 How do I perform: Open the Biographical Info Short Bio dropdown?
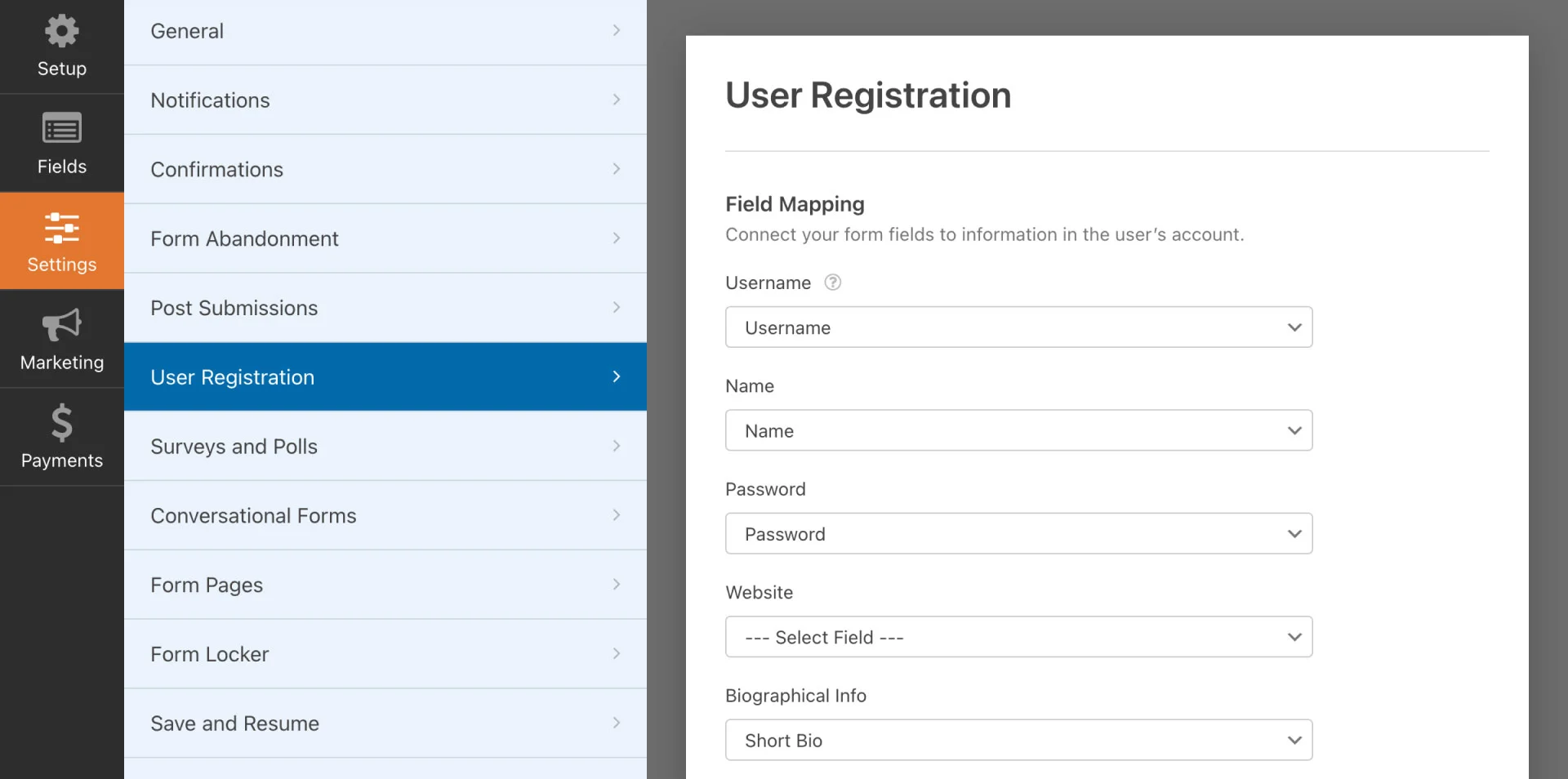click(x=1018, y=741)
